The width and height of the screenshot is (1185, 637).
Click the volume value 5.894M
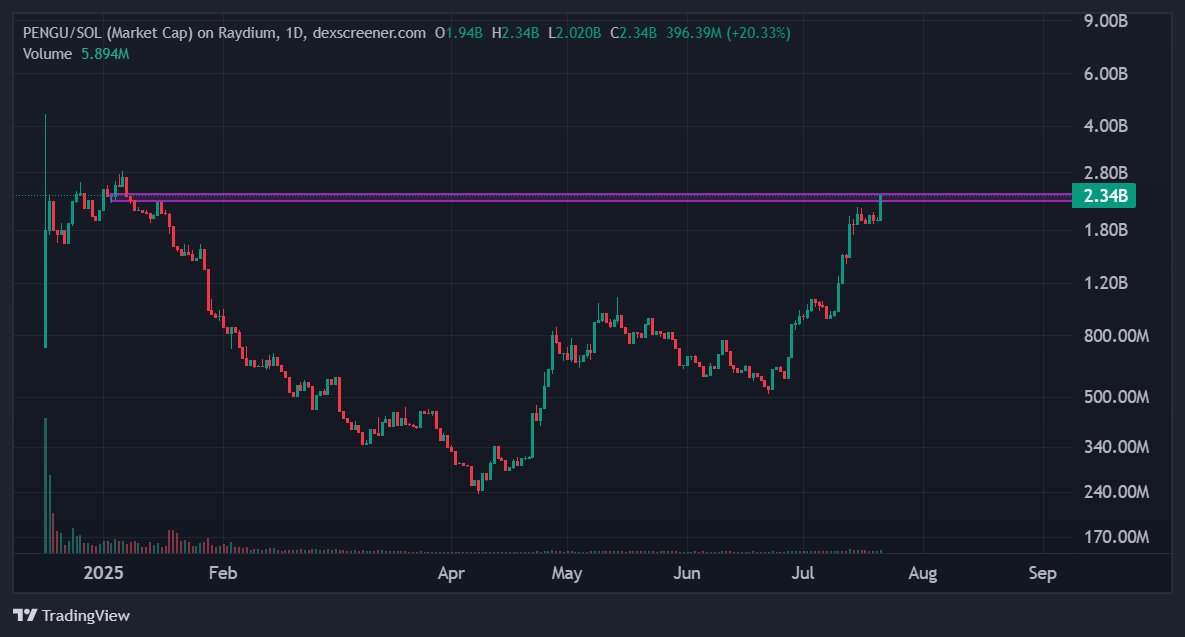pos(105,54)
